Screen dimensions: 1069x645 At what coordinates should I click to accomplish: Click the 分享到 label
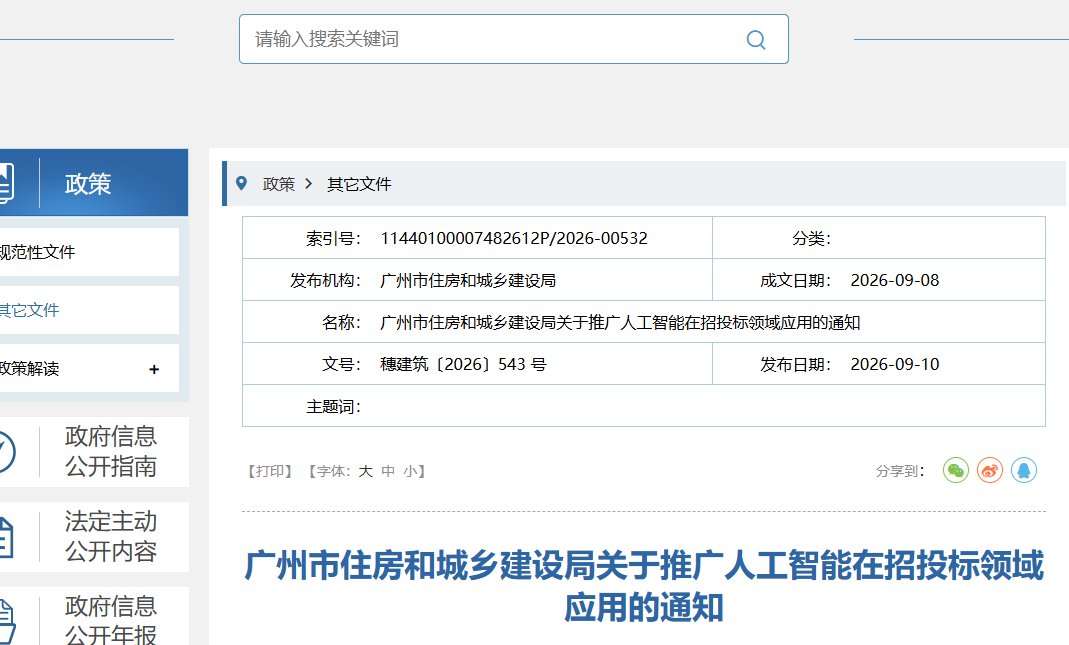point(900,471)
